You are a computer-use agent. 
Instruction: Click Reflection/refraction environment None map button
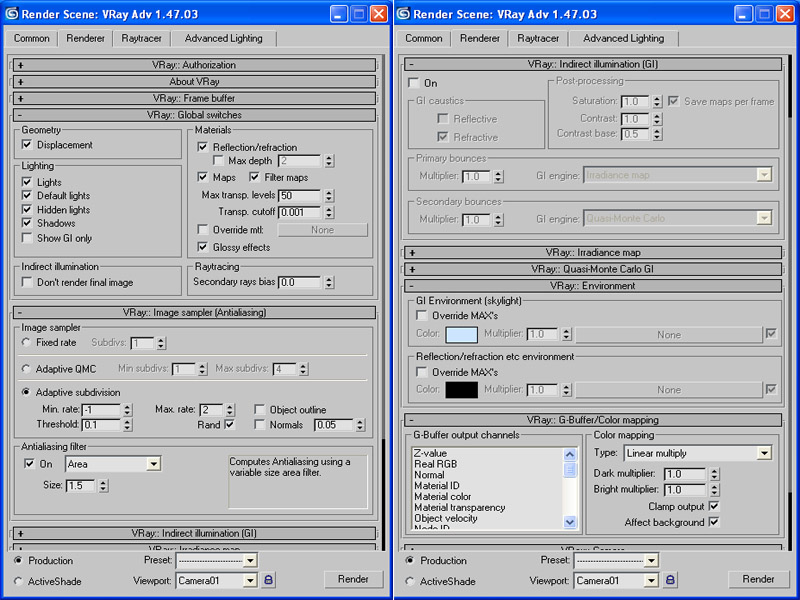point(669,390)
